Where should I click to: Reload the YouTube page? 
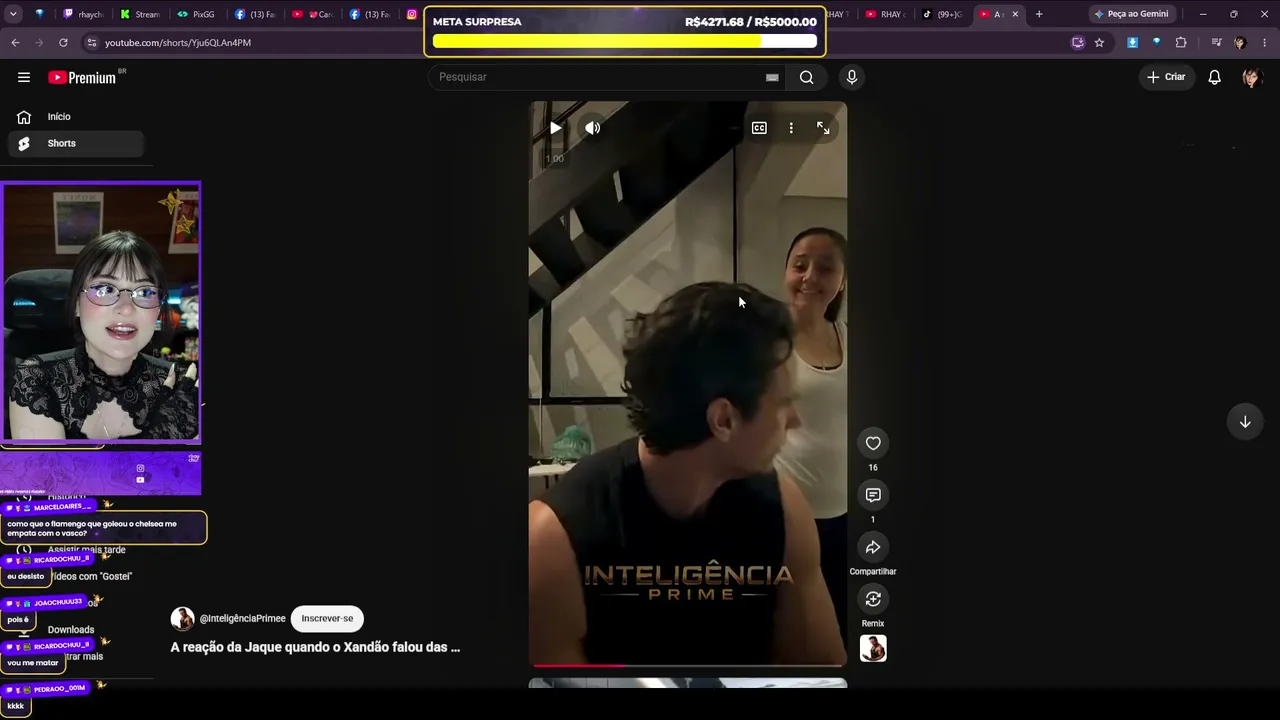[63, 43]
